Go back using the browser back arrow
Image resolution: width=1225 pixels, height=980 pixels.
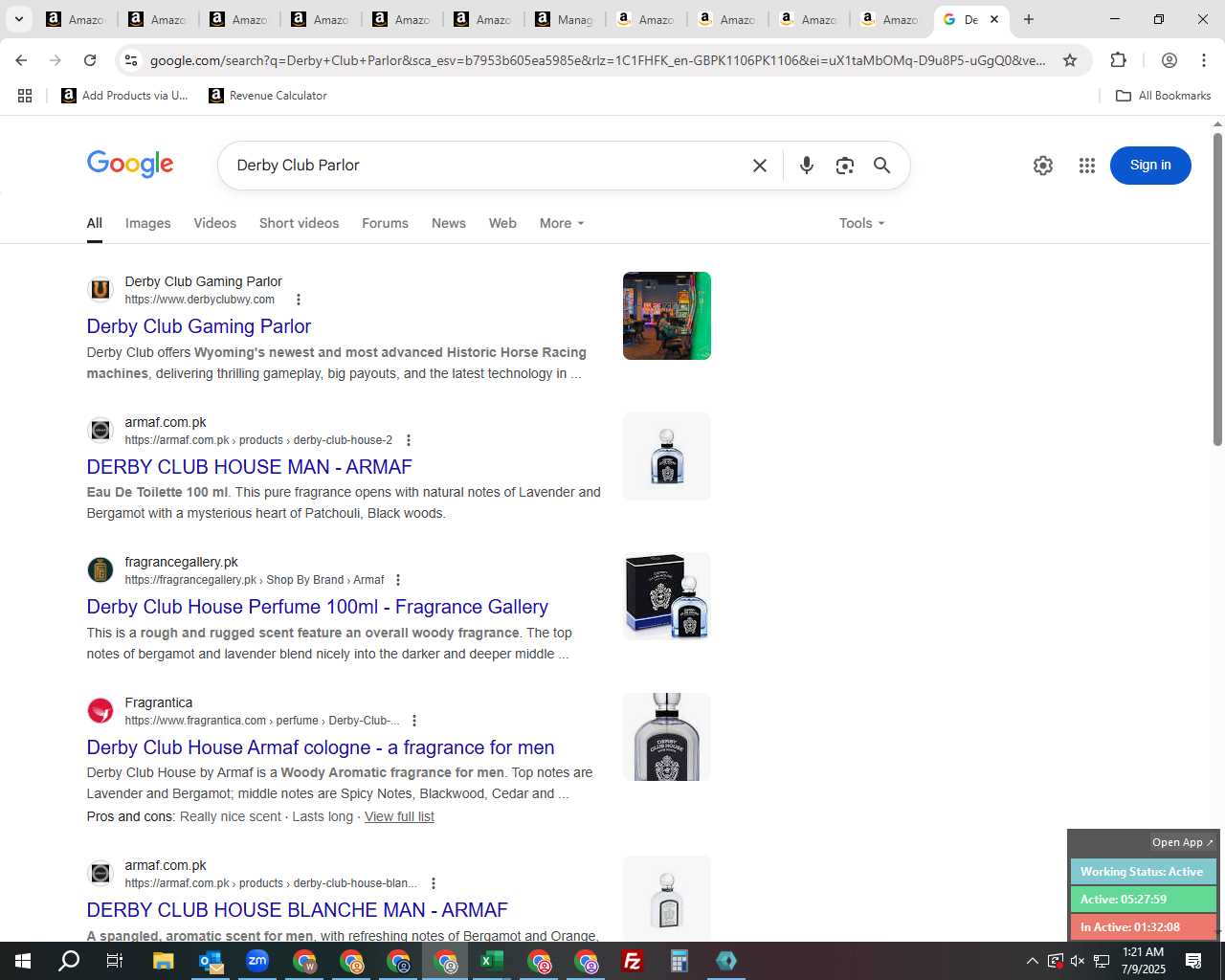point(21,60)
